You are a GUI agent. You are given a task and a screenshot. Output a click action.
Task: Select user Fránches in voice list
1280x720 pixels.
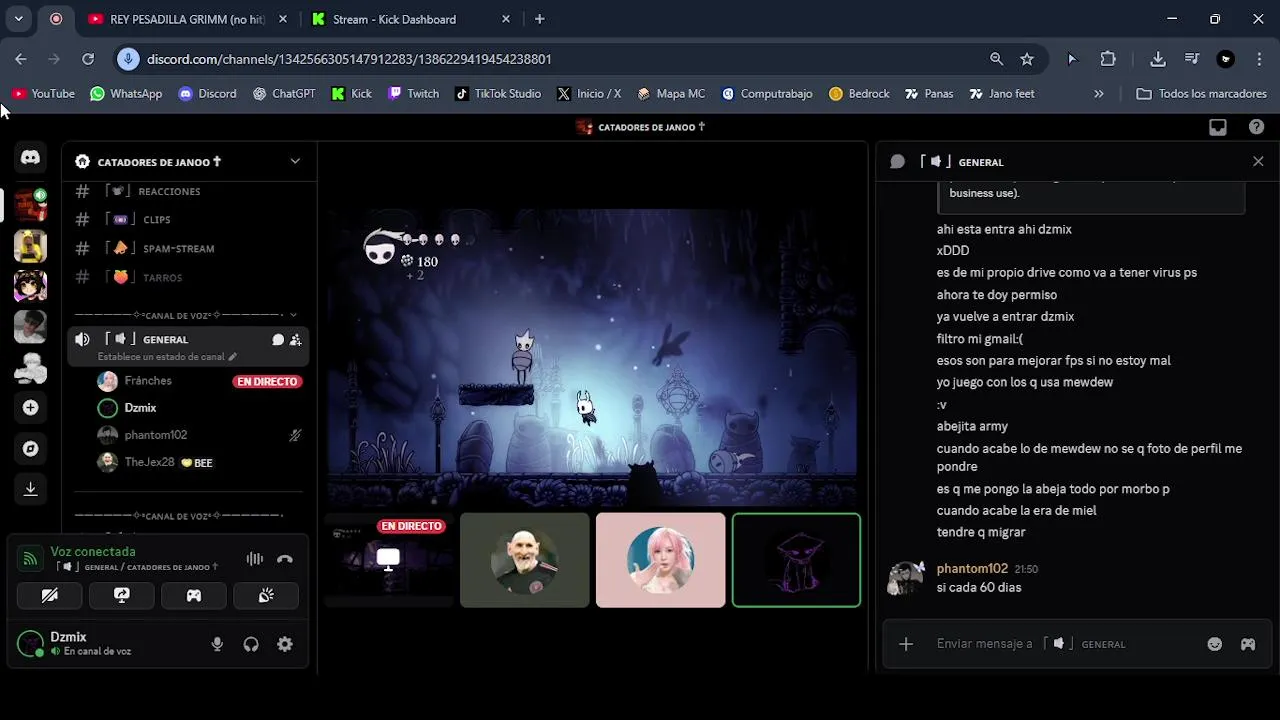click(198, 381)
